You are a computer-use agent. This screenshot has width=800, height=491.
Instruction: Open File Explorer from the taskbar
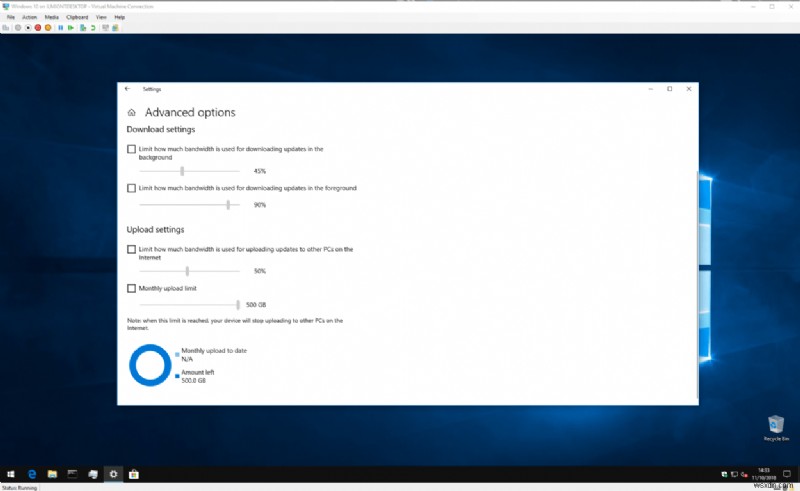pyautogui.click(x=52, y=474)
